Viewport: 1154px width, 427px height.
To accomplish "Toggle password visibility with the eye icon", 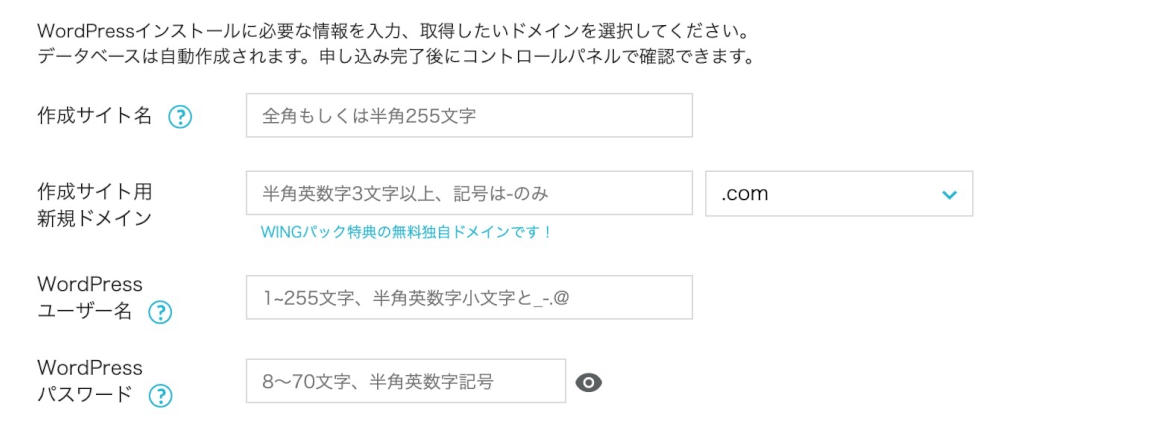I will pyautogui.click(x=589, y=382).
